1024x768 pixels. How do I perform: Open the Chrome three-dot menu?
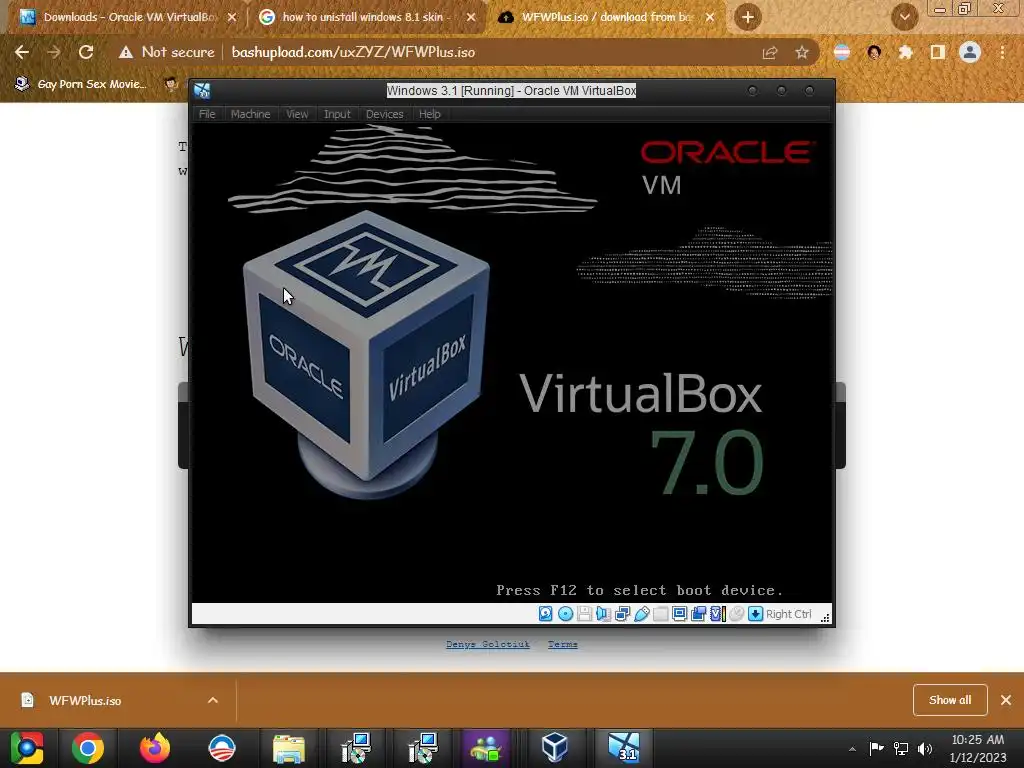[x=1002, y=52]
